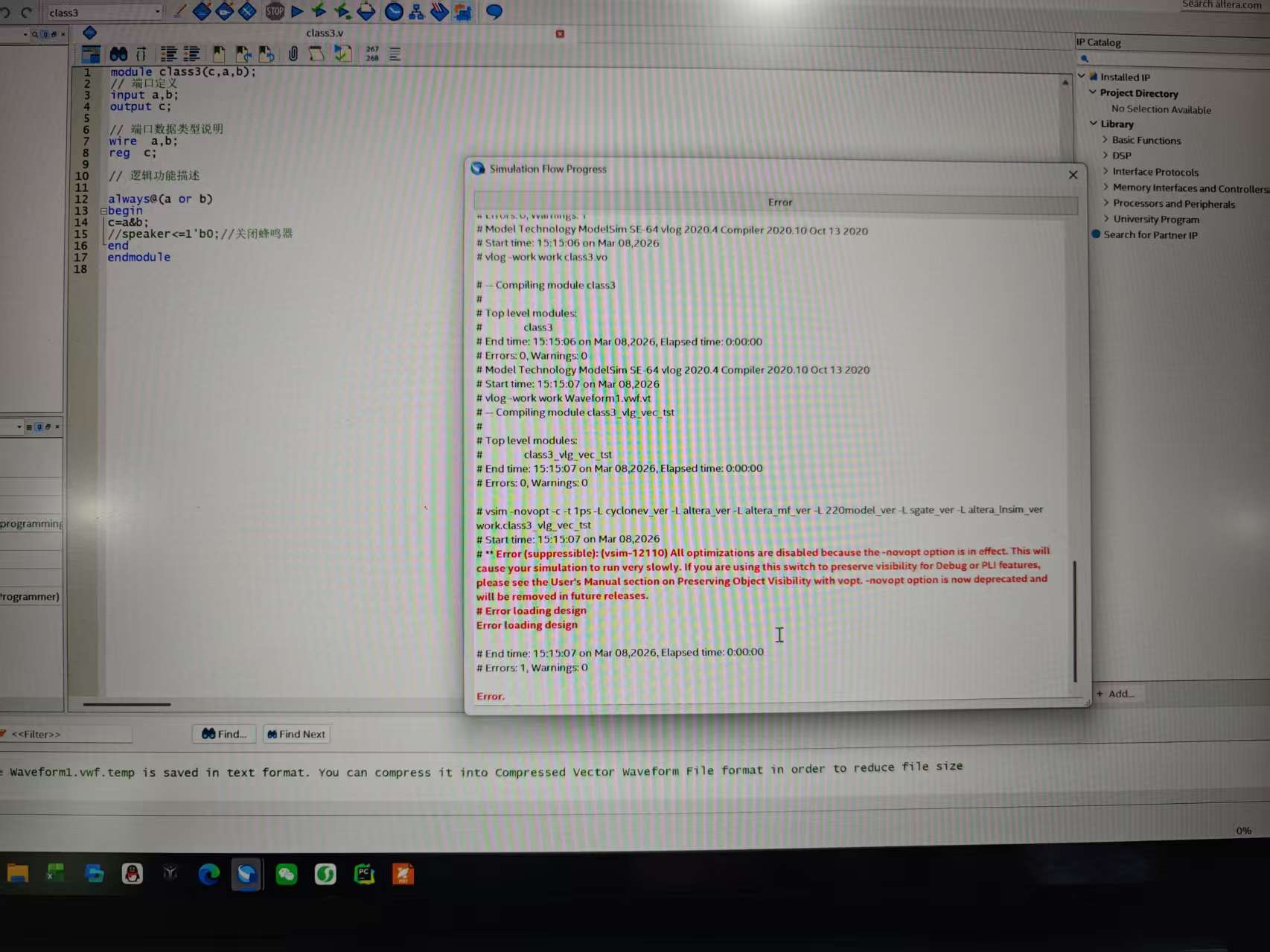Click the Add... button in IP Catalog
Viewport: 1270px width, 952px height.
[x=1115, y=694]
